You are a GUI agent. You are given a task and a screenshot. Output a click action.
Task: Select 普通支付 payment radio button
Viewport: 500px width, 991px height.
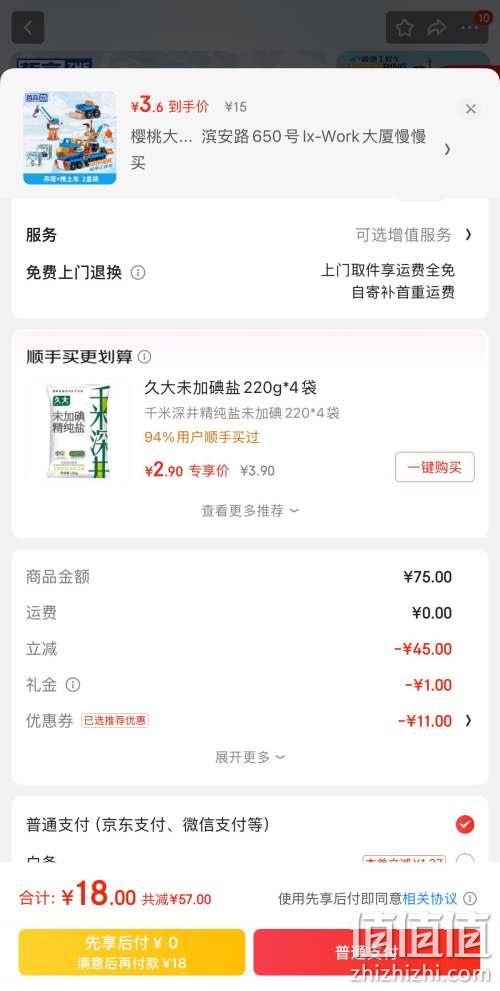[x=465, y=824]
